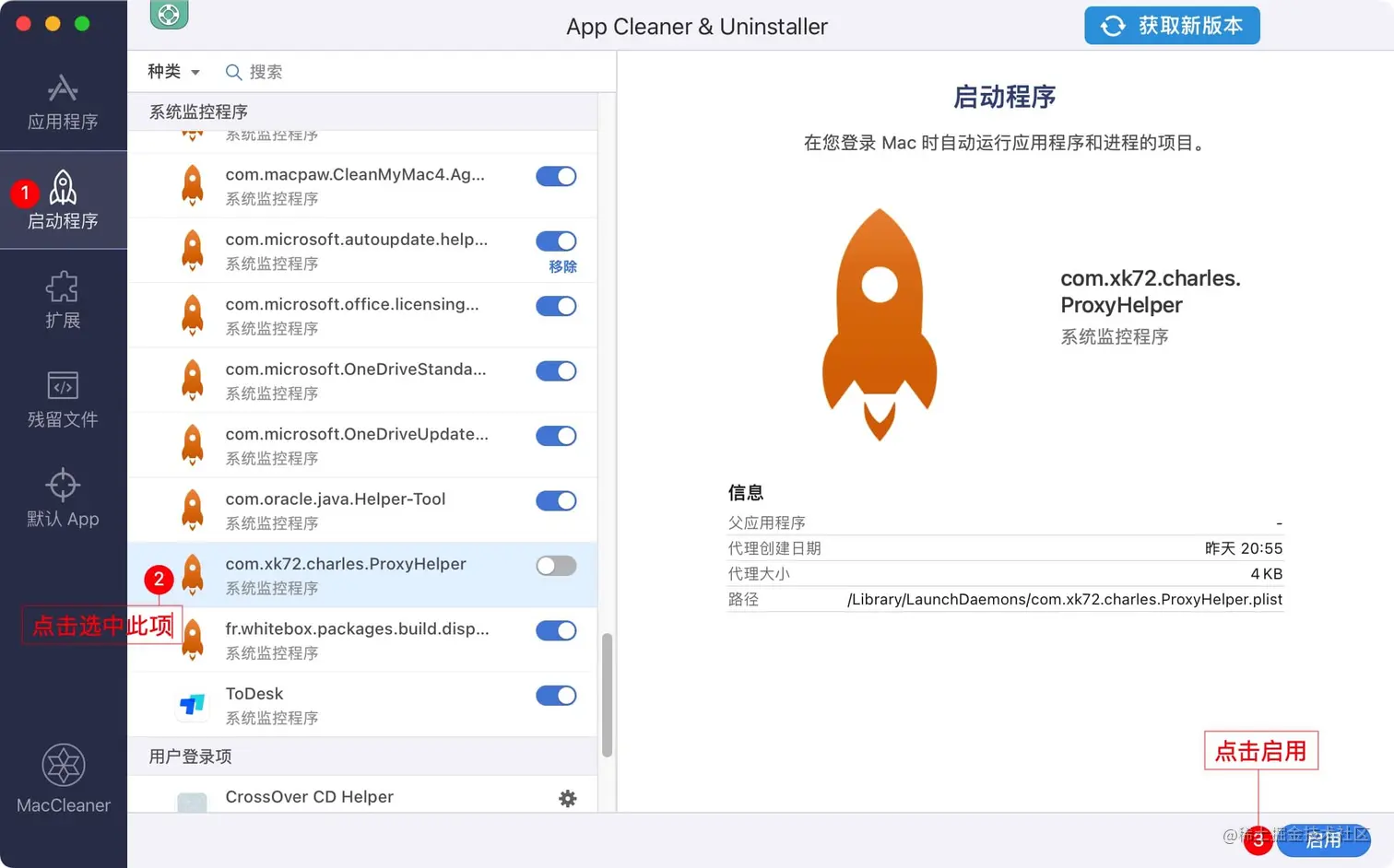The width and height of the screenshot is (1394, 868).
Task: Click 获取新版本 update button
Action: click(1172, 26)
